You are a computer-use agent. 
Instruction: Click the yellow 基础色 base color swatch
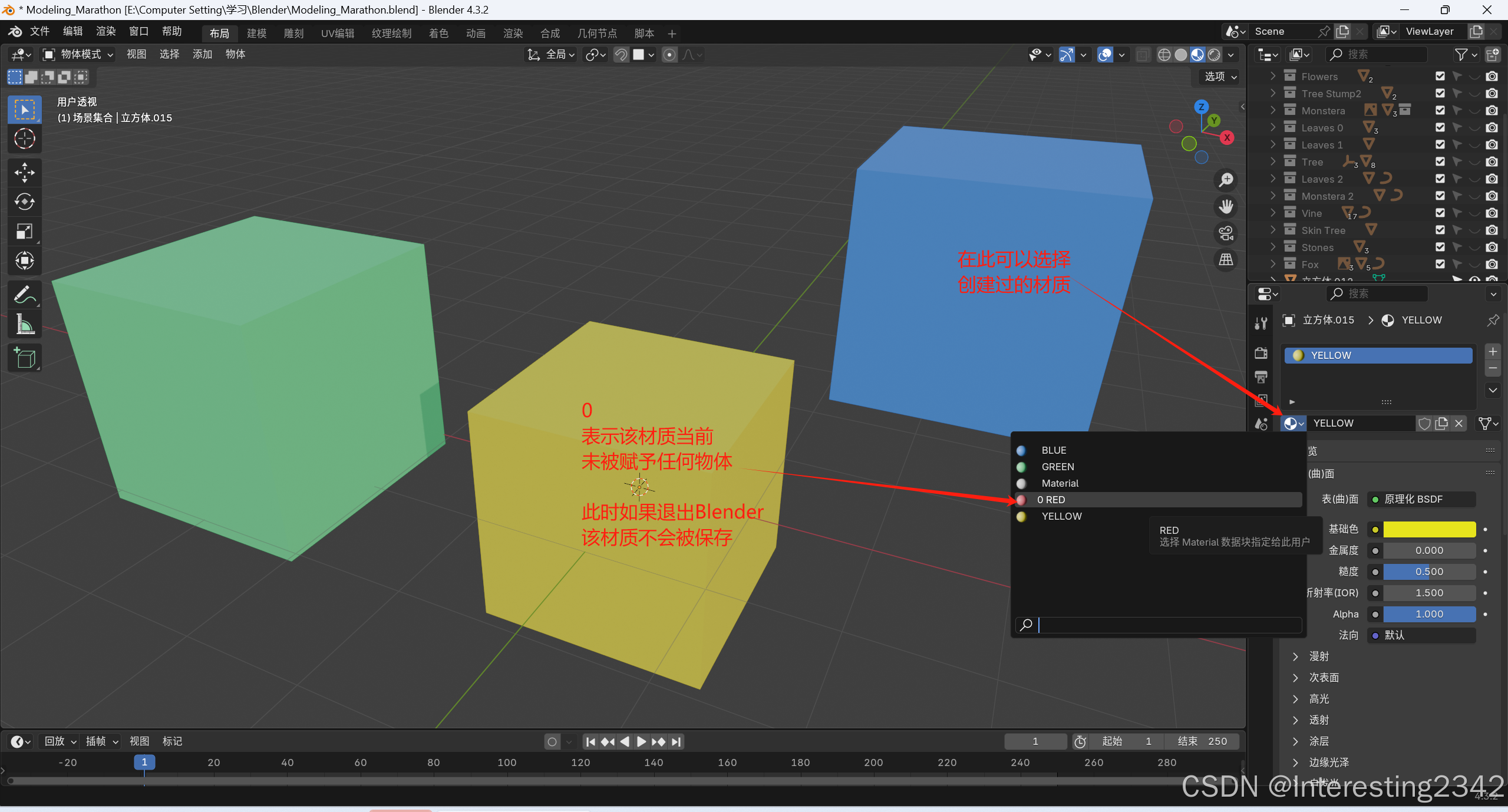pos(1429,529)
